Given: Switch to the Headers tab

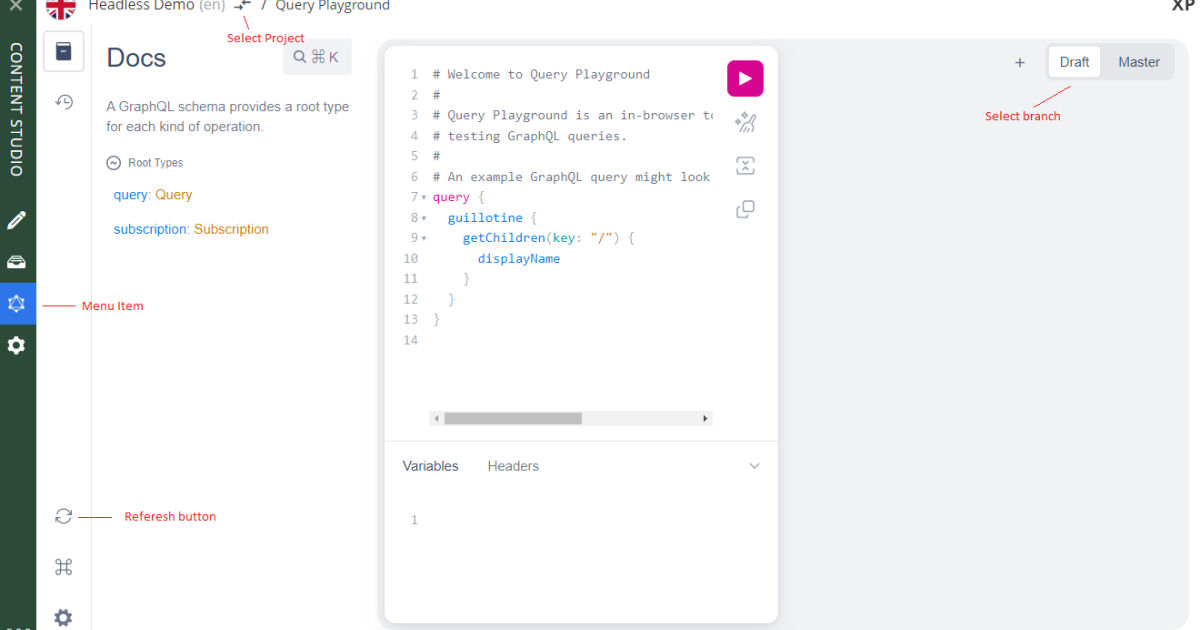Looking at the screenshot, I should pos(513,465).
